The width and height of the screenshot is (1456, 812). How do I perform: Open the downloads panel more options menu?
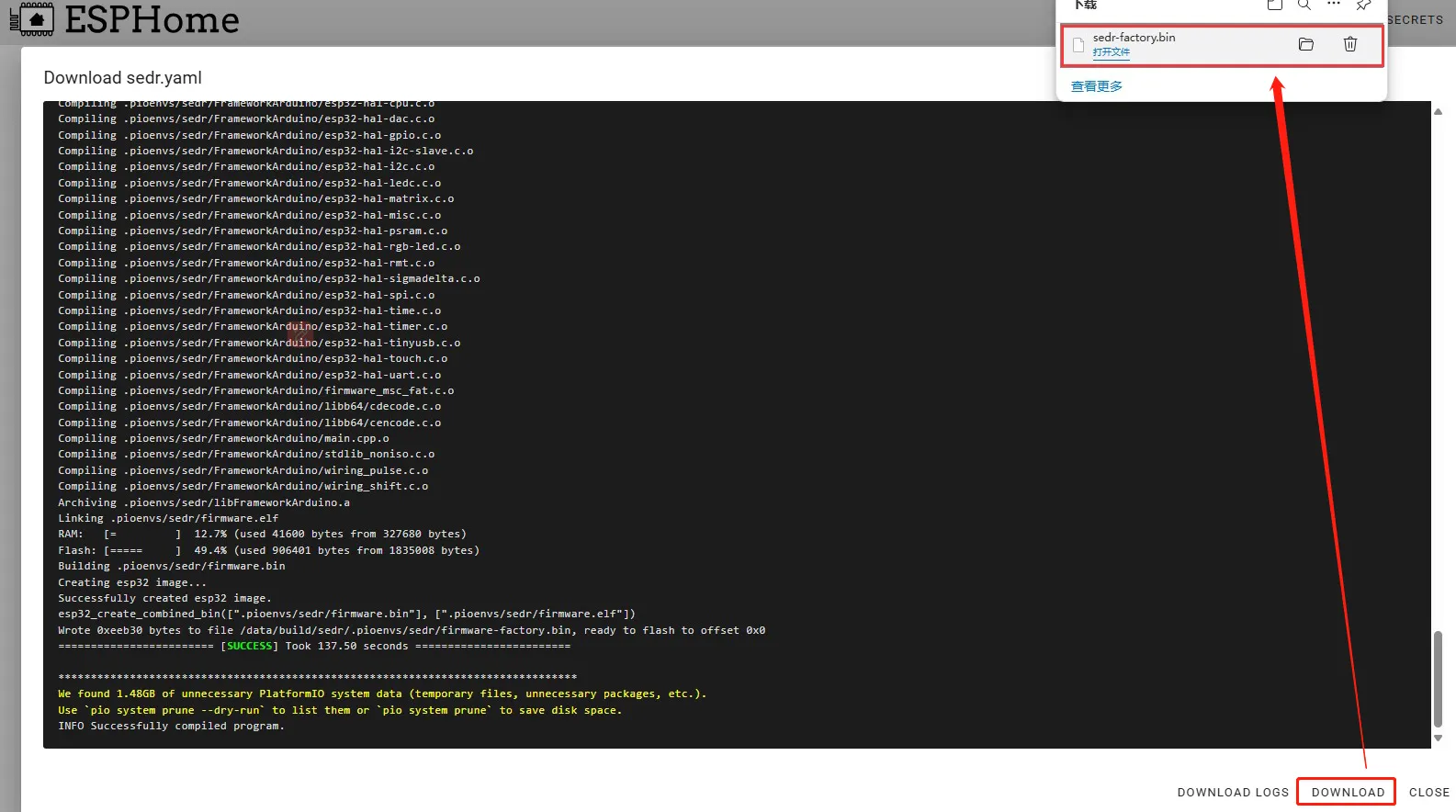click(x=1334, y=5)
